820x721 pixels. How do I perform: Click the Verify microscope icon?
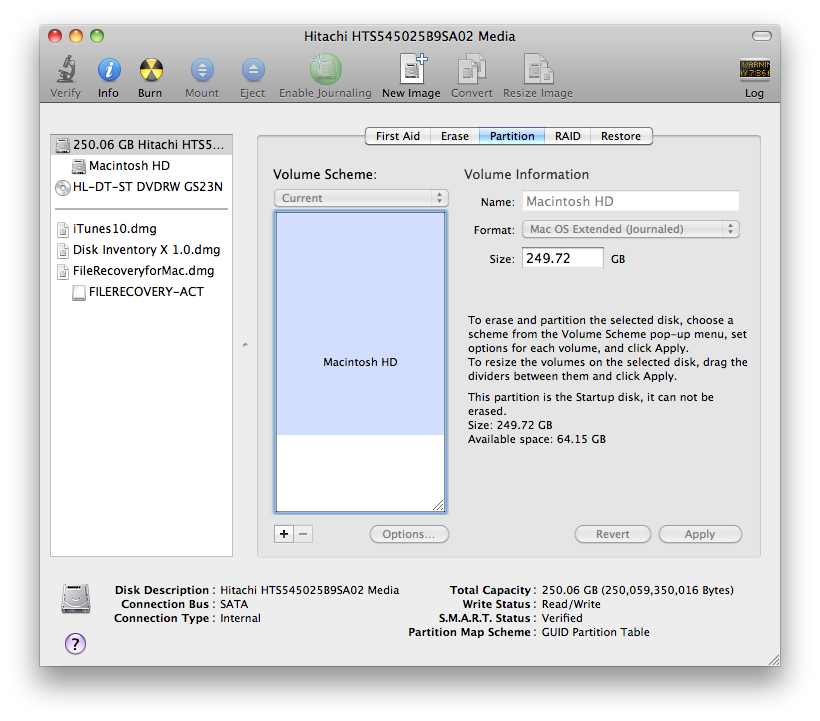click(x=66, y=70)
